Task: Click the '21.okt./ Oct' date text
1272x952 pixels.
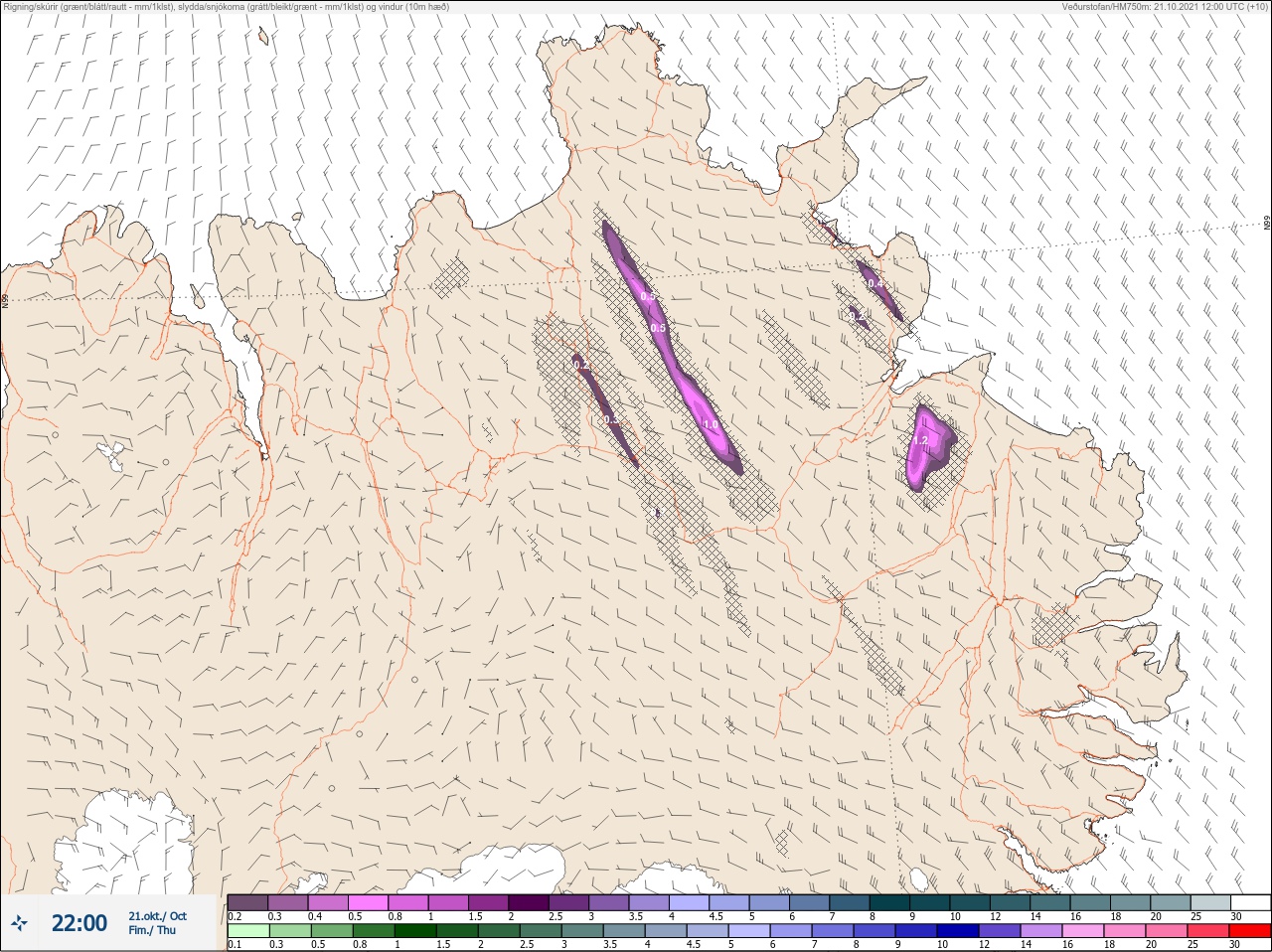Action: [157, 916]
